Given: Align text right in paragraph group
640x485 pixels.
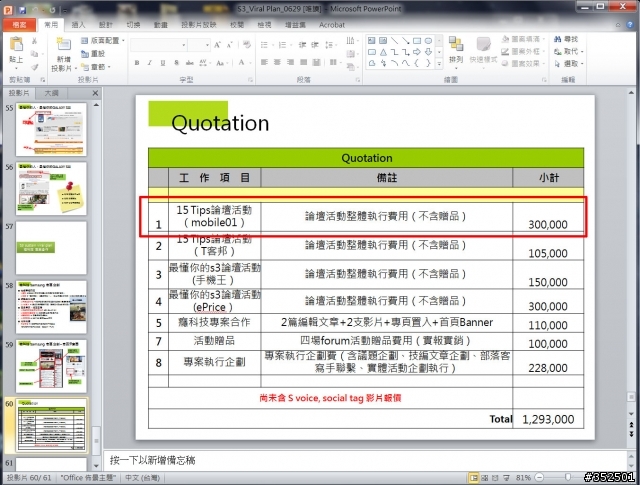Looking at the screenshot, I should (x=290, y=62).
